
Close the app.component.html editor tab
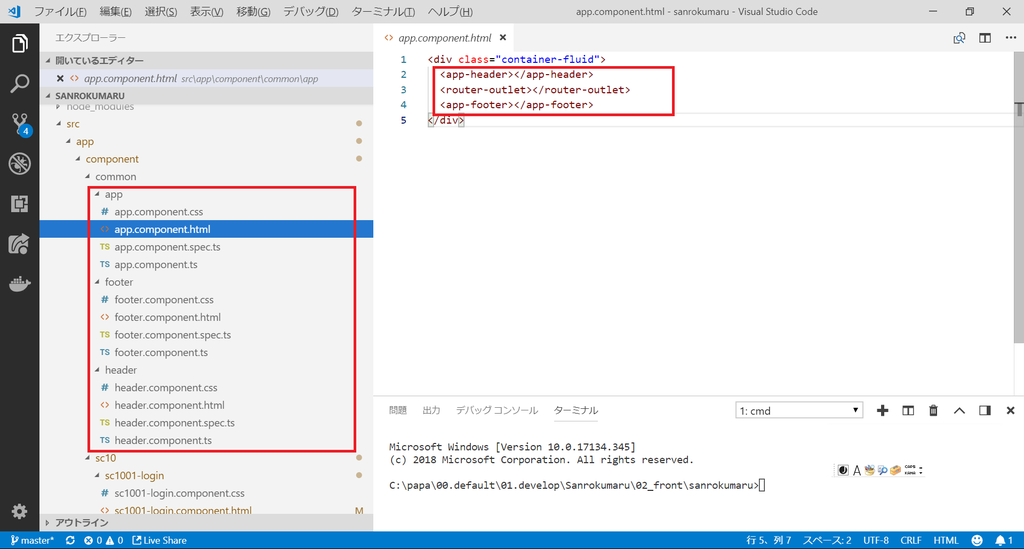point(503,38)
